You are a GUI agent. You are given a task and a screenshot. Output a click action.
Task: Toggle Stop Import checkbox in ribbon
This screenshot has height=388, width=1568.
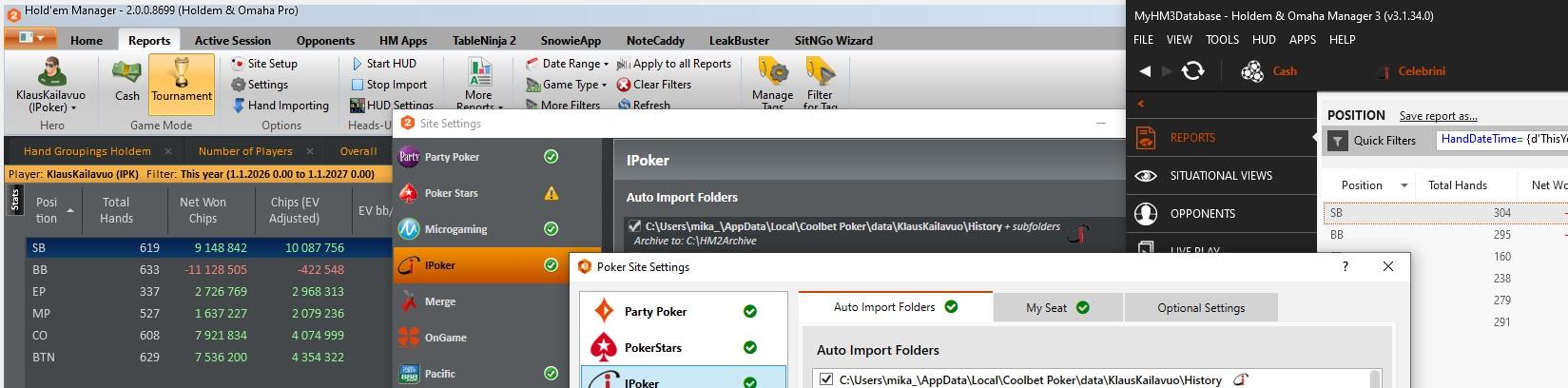tap(358, 85)
